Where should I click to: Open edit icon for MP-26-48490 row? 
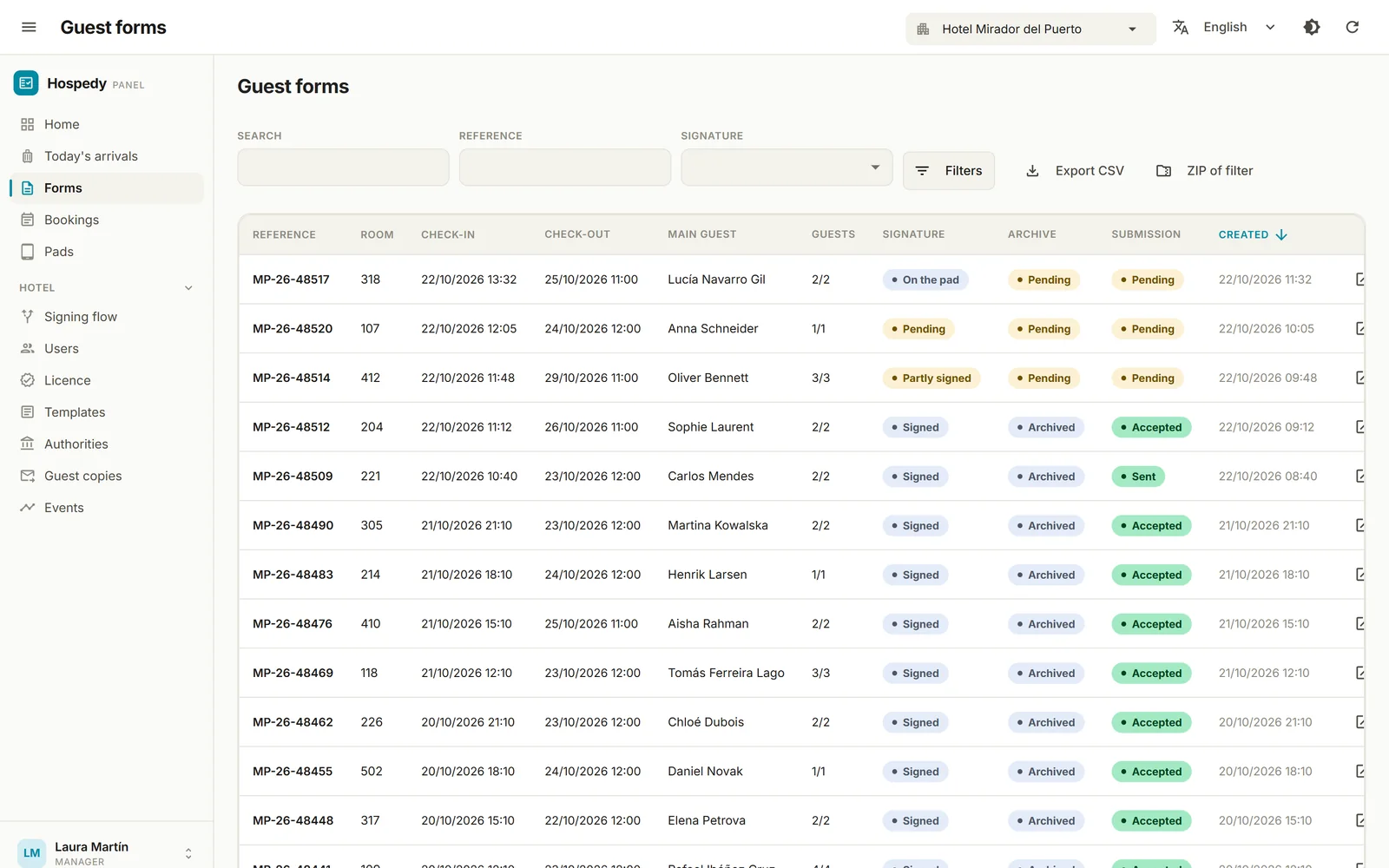(x=1359, y=525)
